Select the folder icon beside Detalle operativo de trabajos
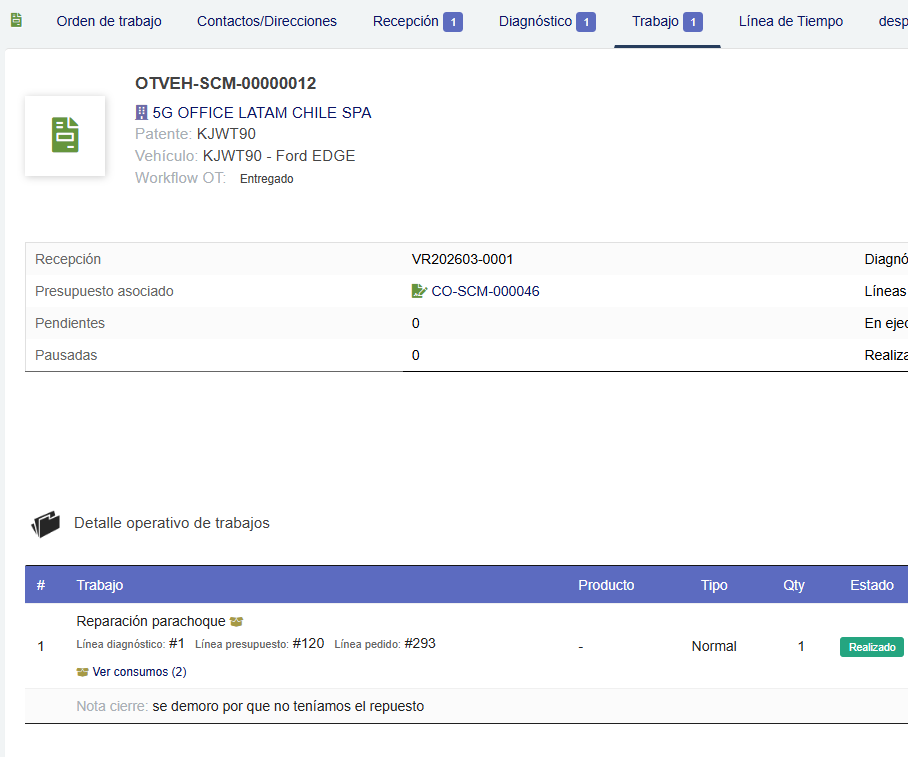 pos(46,521)
